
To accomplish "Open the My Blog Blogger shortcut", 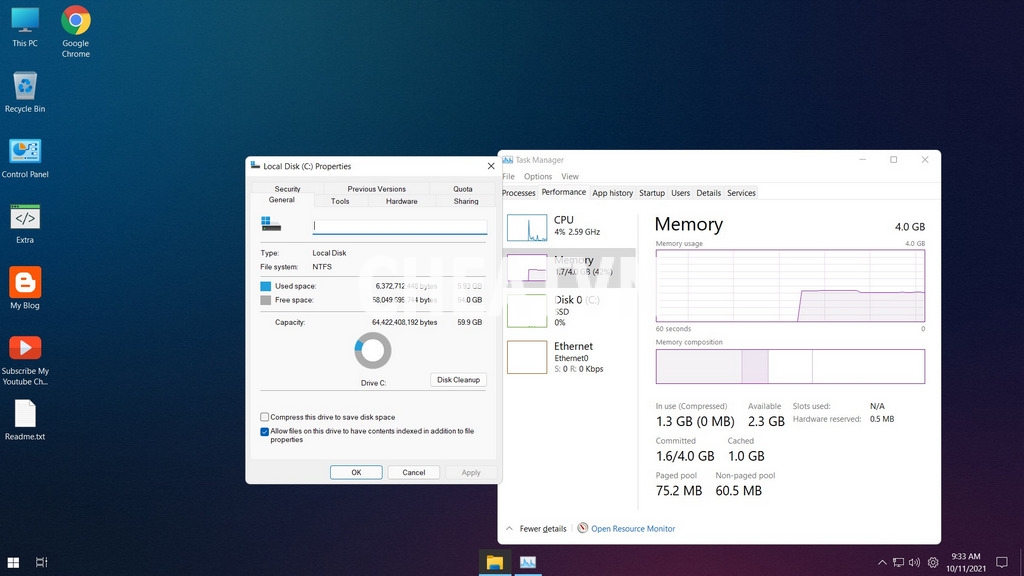I will point(25,283).
